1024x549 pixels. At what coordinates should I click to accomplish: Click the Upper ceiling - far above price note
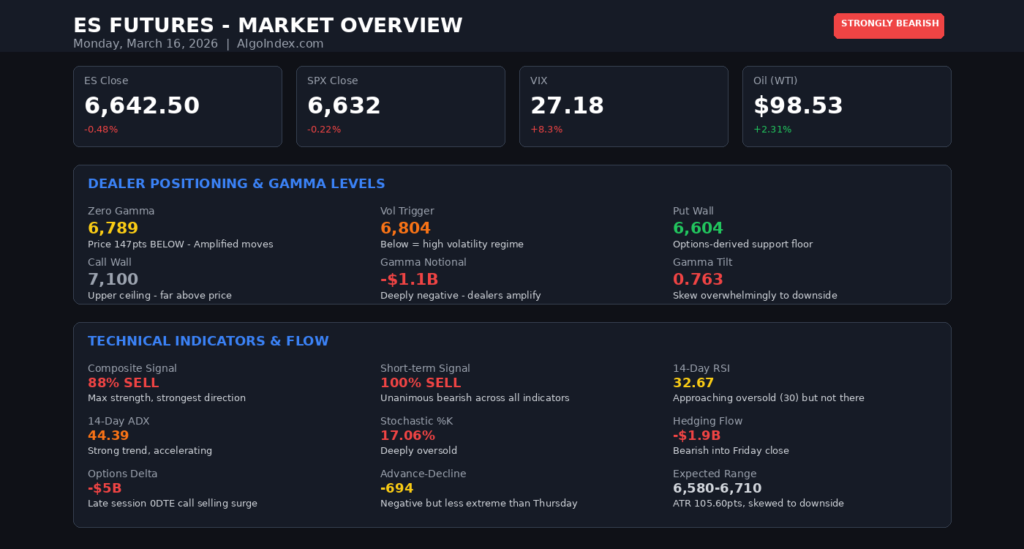point(159,295)
